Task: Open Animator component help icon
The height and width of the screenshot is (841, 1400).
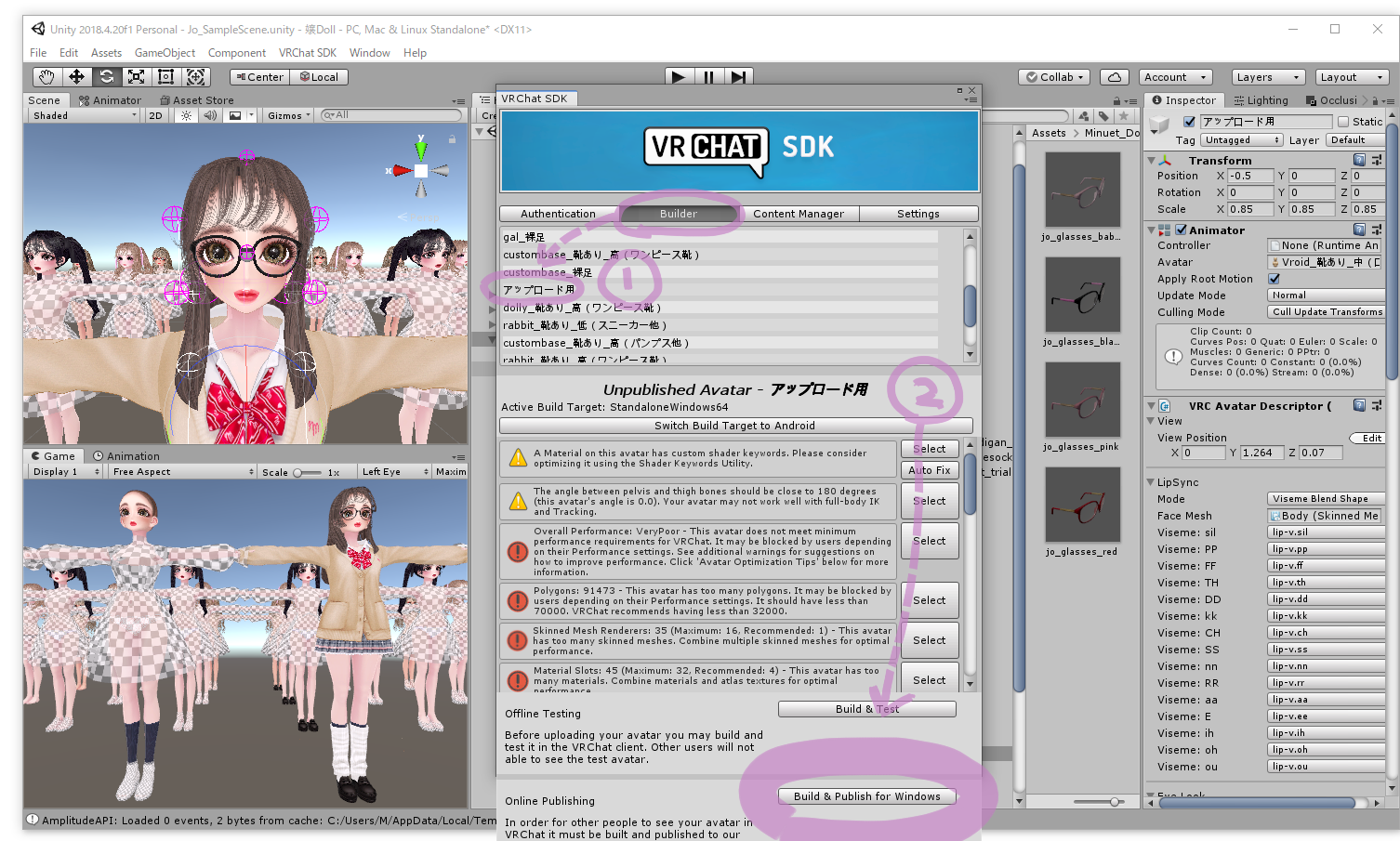Action: [x=1359, y=230]
